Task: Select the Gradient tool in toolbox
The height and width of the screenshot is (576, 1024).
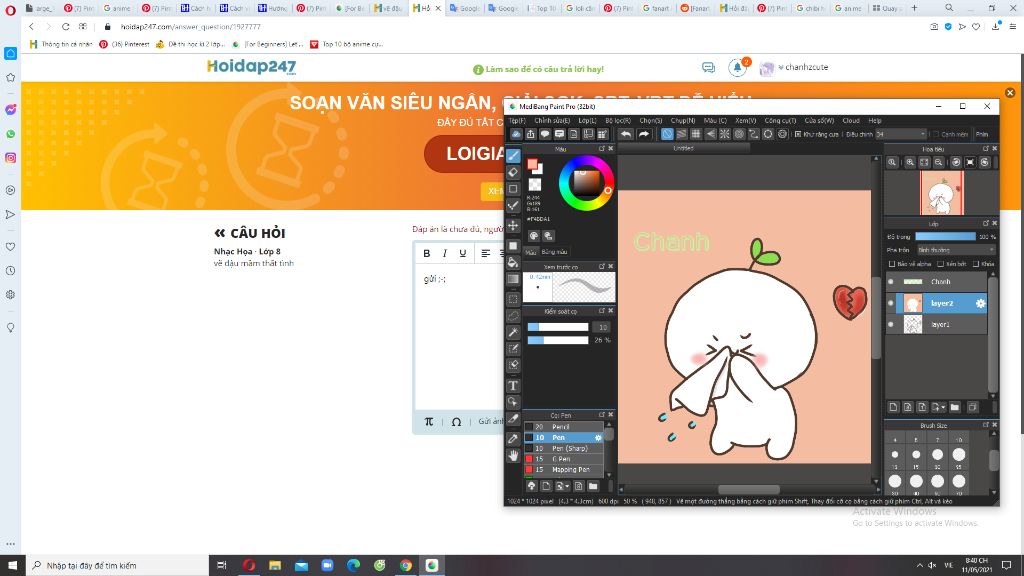Action: coord(513,279)
